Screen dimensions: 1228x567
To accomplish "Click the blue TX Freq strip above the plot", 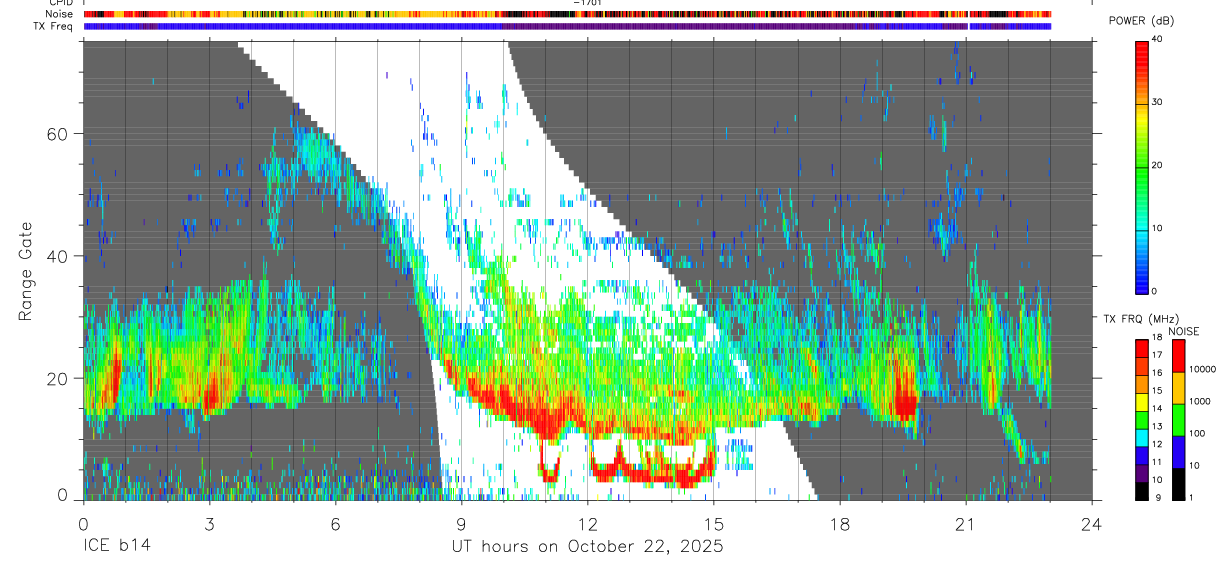I will (567, 26).
